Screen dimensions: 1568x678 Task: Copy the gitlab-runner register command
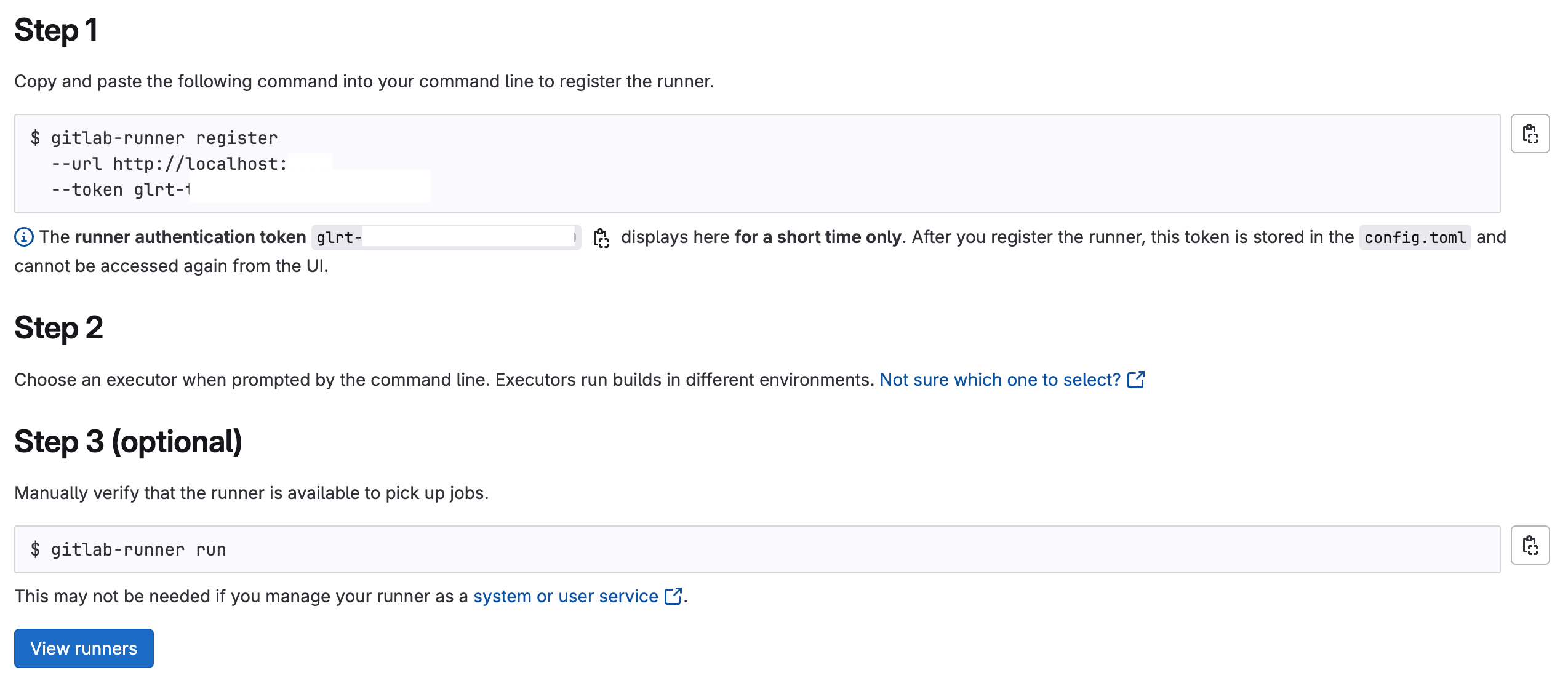(1529, 134)
